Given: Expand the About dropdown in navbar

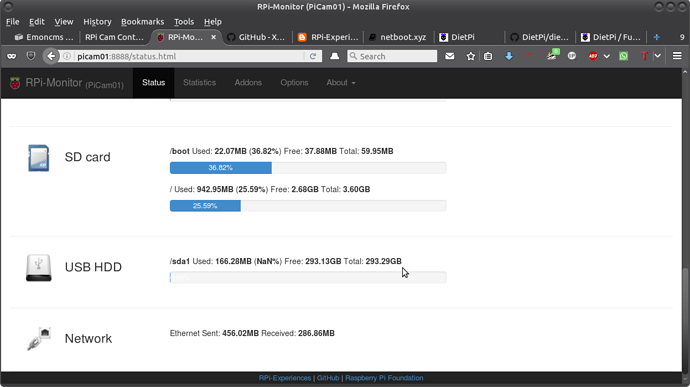Looking at the screenshot, I should [341, 83].
